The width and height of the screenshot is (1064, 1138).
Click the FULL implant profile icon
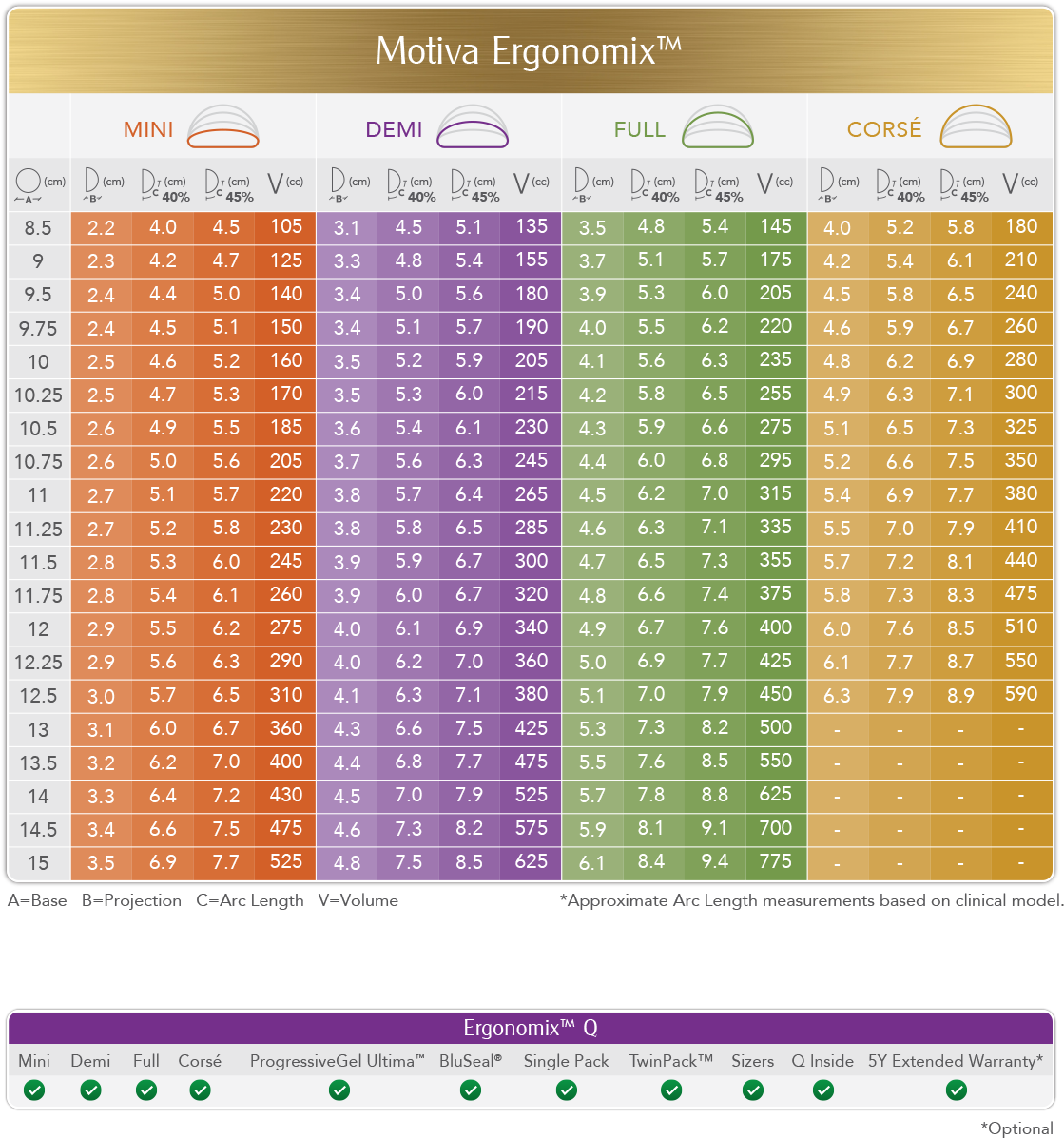click(718, 127)
